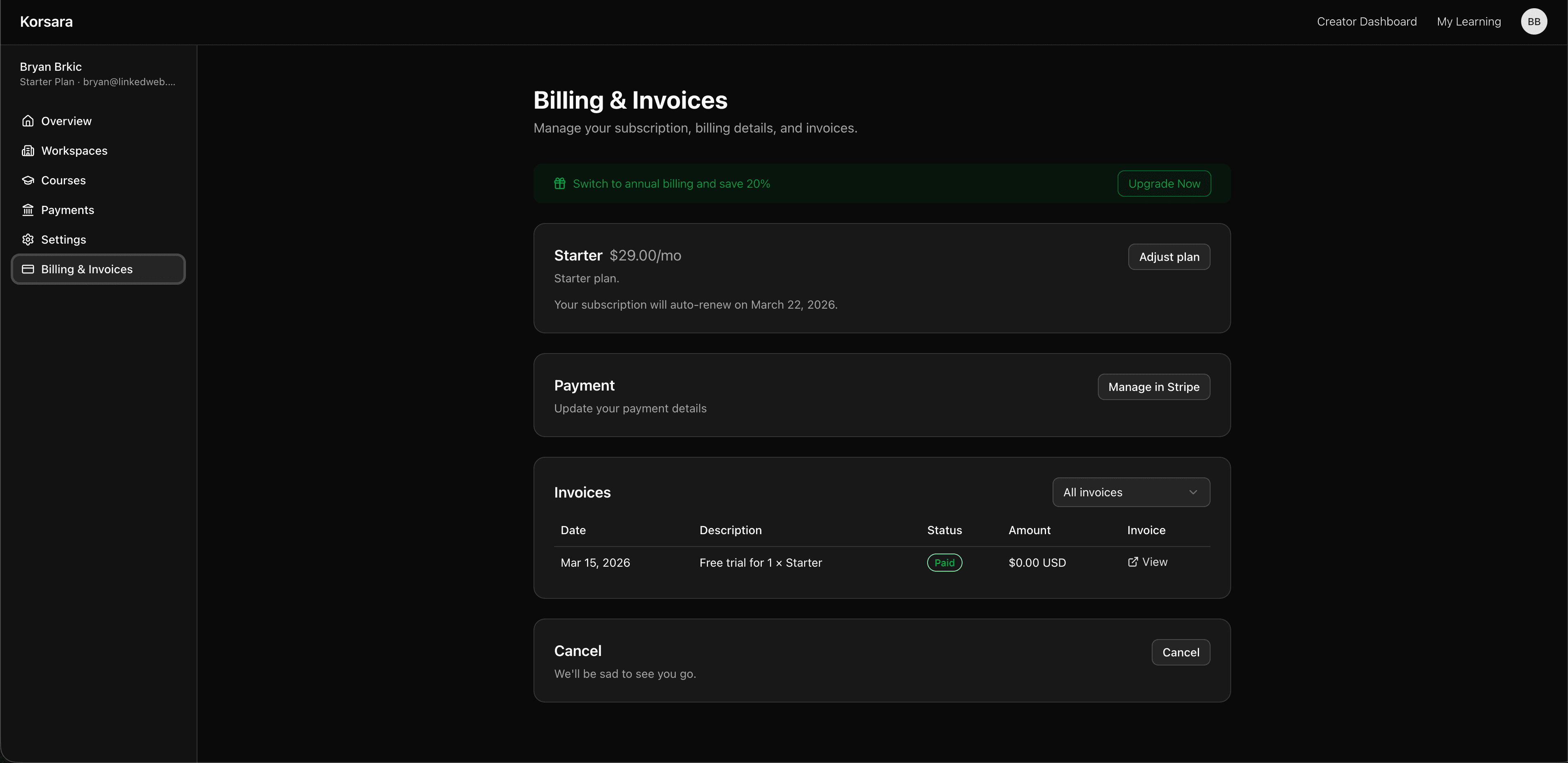
Task: Select the Overview home icon in sidebar
Action: pyautogui.click(x=28, y=121)
